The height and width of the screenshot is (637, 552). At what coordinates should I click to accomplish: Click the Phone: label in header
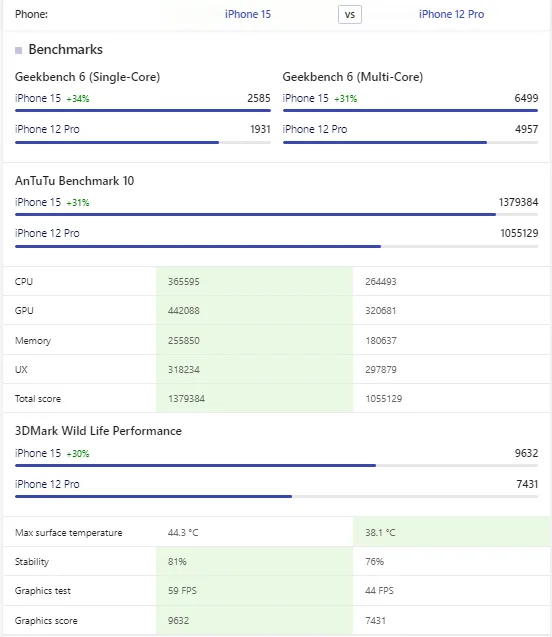click(x=31, y=14)
